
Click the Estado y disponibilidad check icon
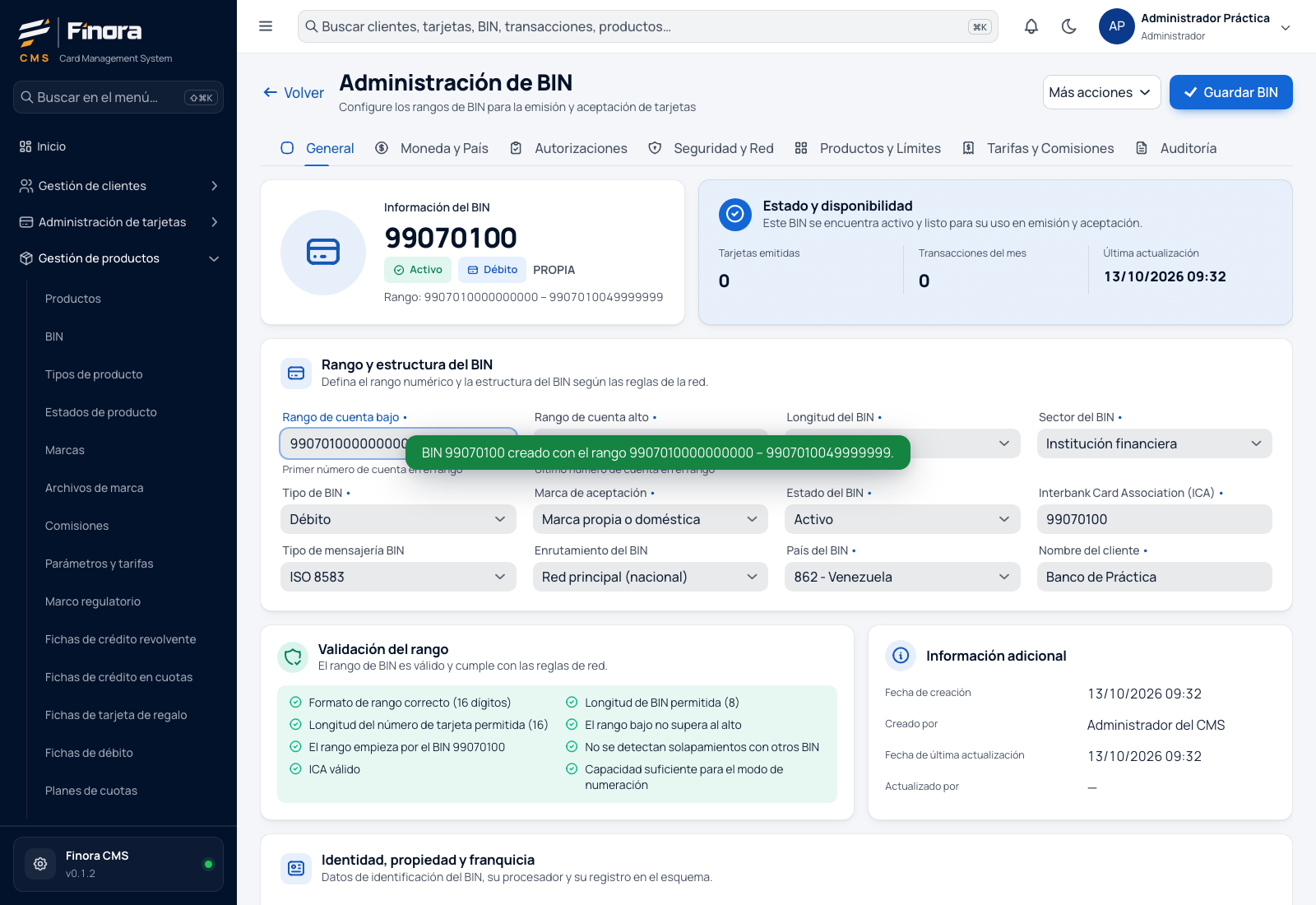(x=735, y=214)
